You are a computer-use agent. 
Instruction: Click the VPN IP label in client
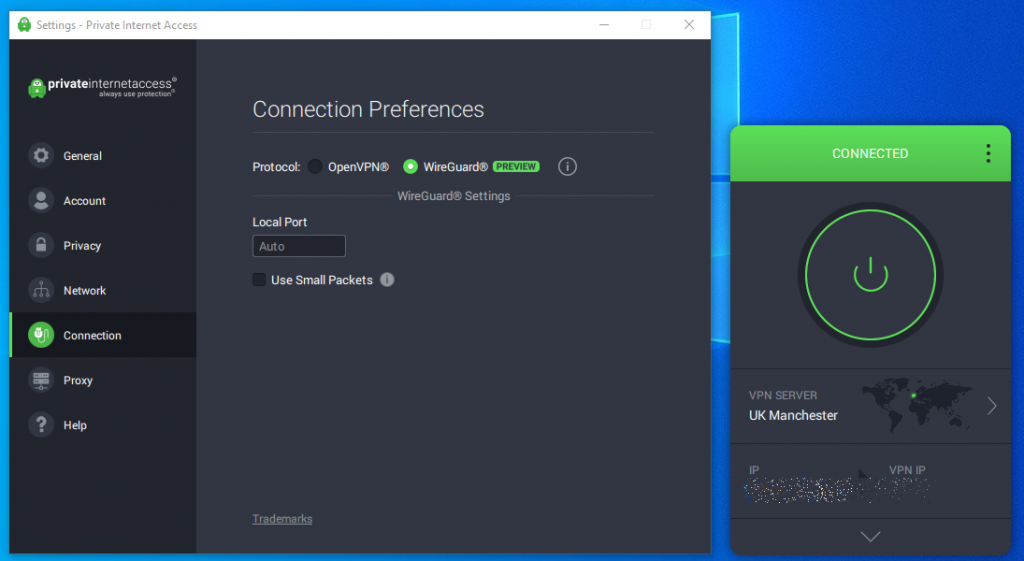907,470
